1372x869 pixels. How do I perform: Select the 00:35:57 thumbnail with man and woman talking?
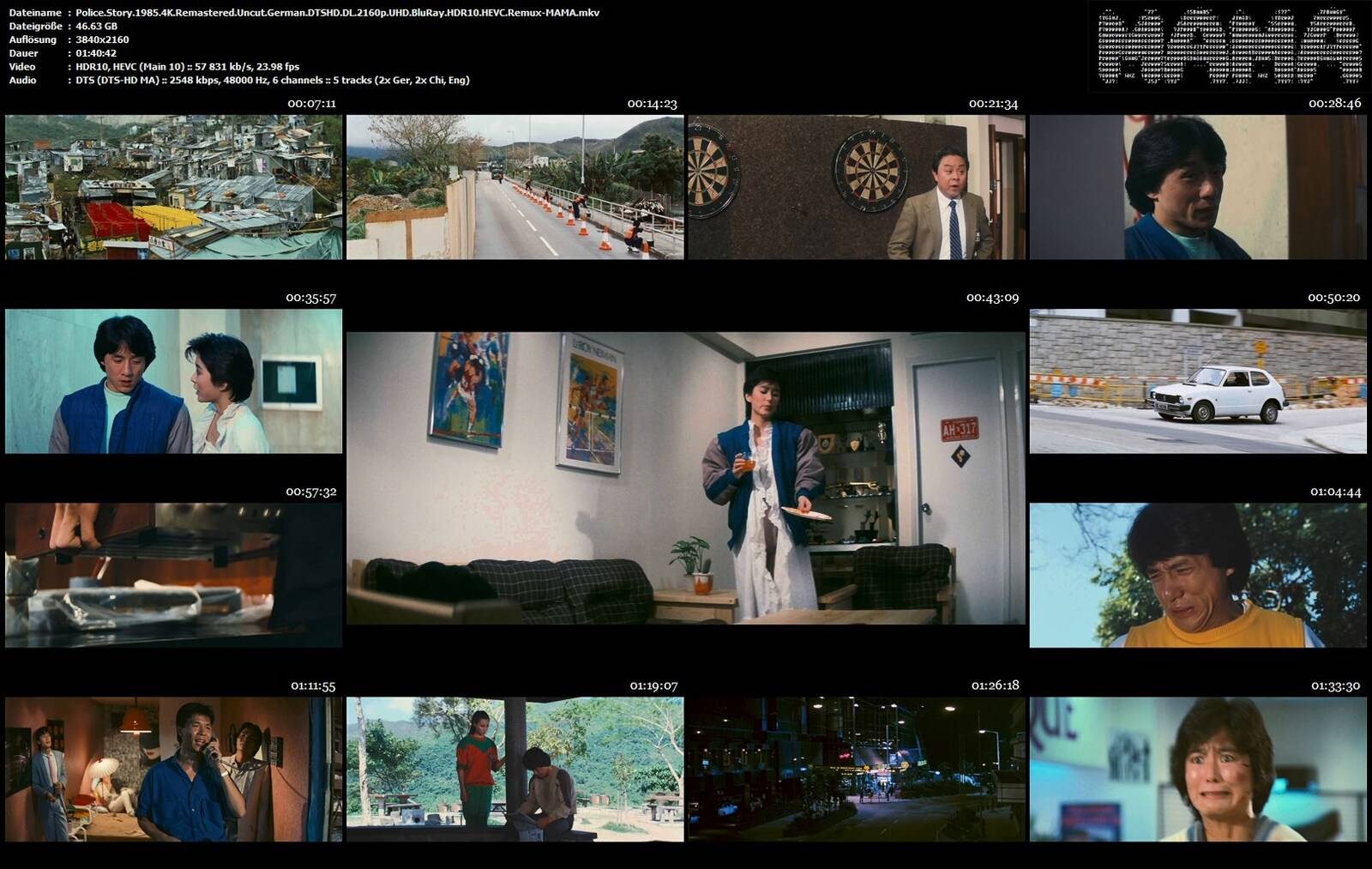173,381
